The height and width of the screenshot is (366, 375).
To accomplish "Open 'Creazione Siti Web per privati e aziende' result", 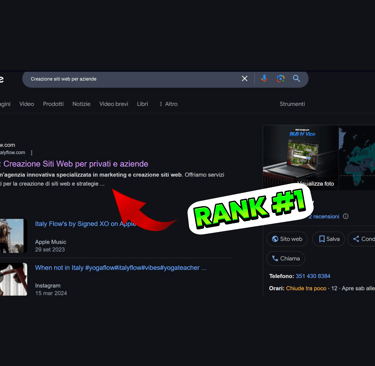I will (x=76, y=164).
